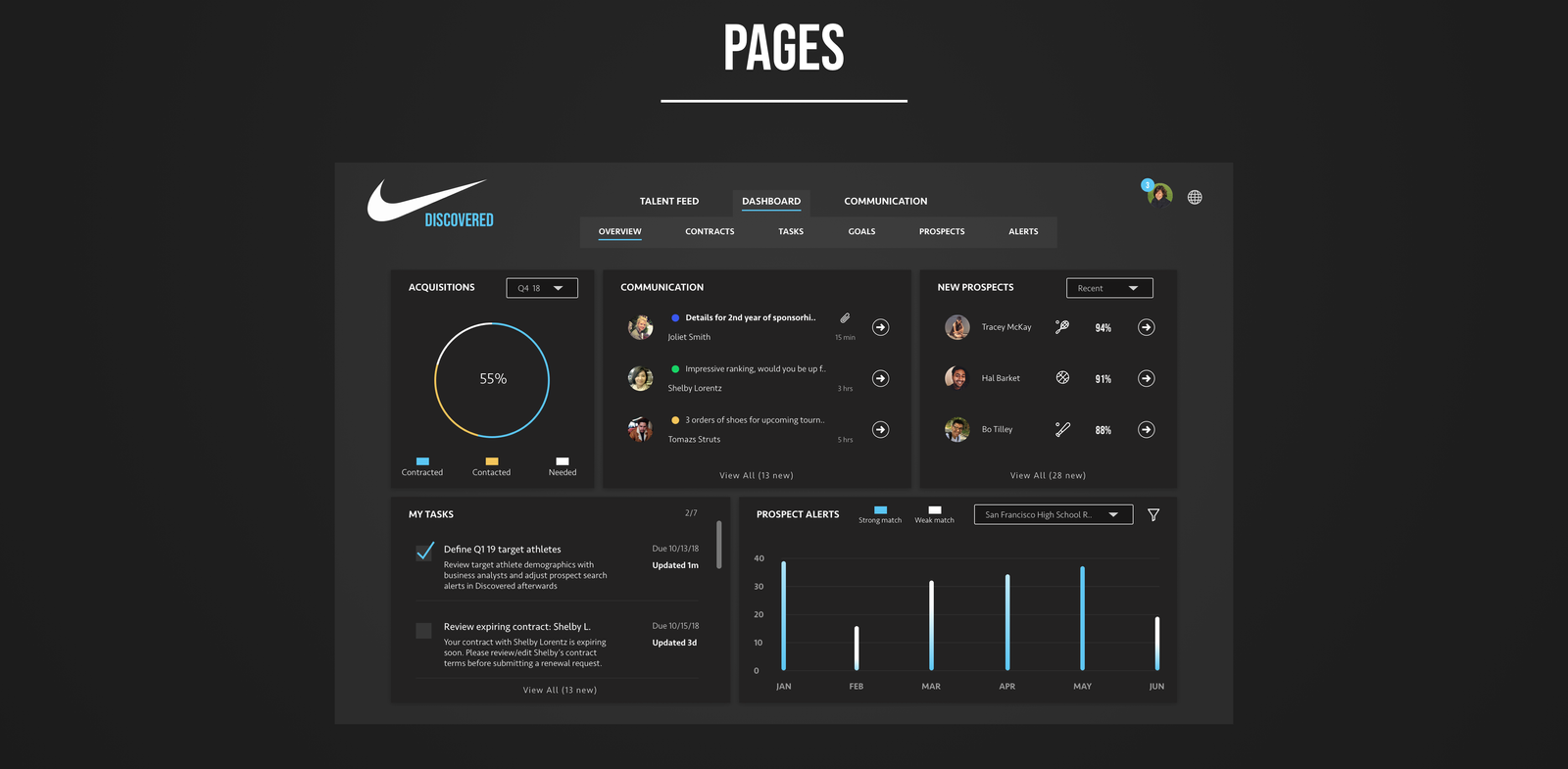Click the paperclip attachment icon

845,318
